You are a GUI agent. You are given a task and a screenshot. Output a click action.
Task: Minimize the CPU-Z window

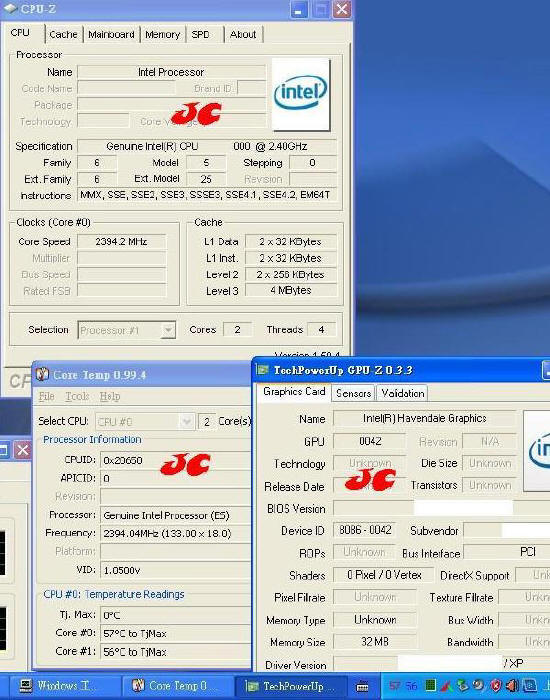click(299, 9)
